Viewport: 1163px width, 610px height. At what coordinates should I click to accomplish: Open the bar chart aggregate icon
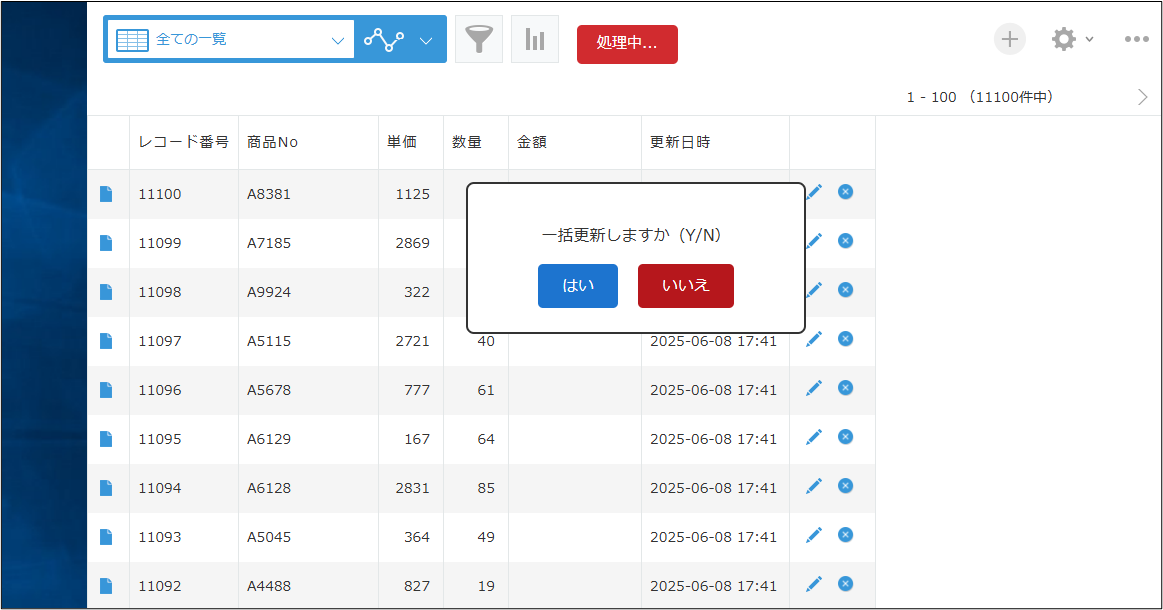535,40
